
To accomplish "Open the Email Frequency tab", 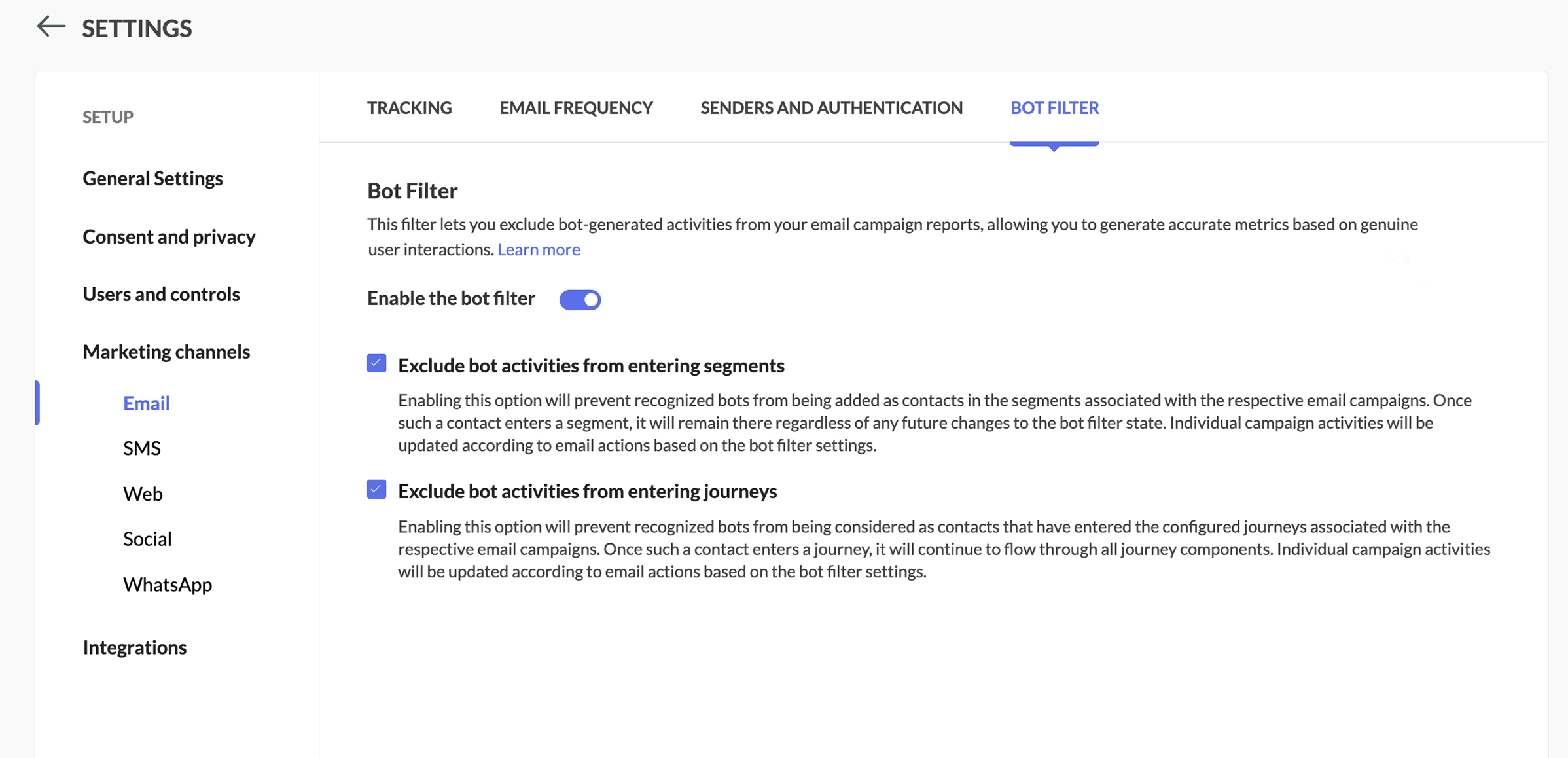I will (576, 108).
